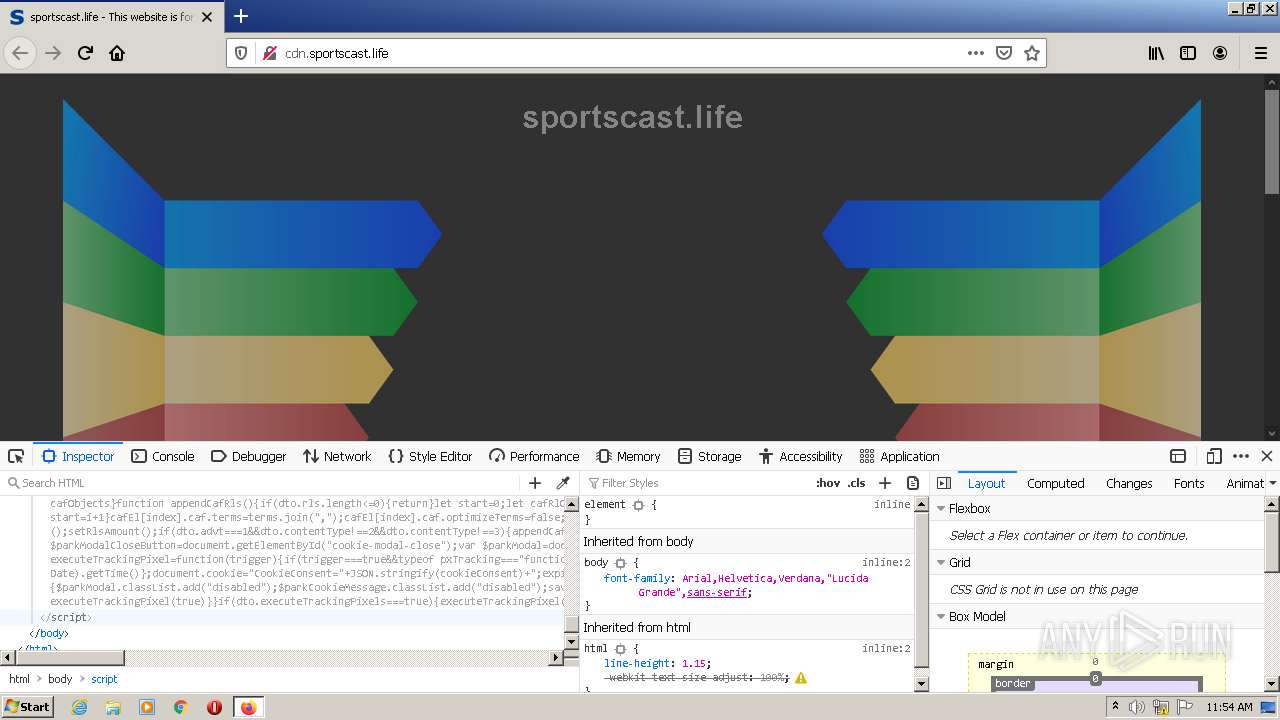Select the Changes sidebar tab
The height and width of the screenshot is (720, 1280).
pos(1129,483)
